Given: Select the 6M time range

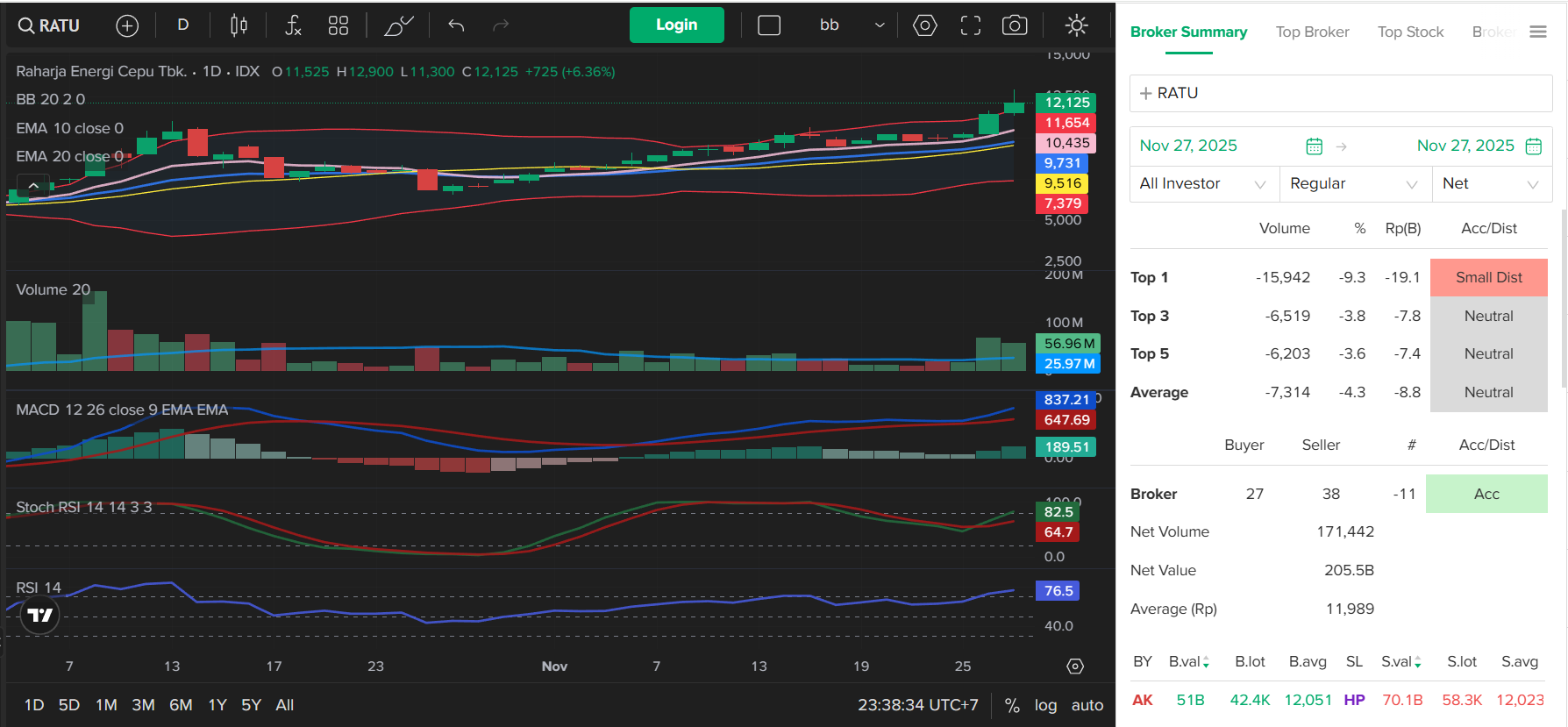Looking at the screenshot, I should (x=181, y=705).
